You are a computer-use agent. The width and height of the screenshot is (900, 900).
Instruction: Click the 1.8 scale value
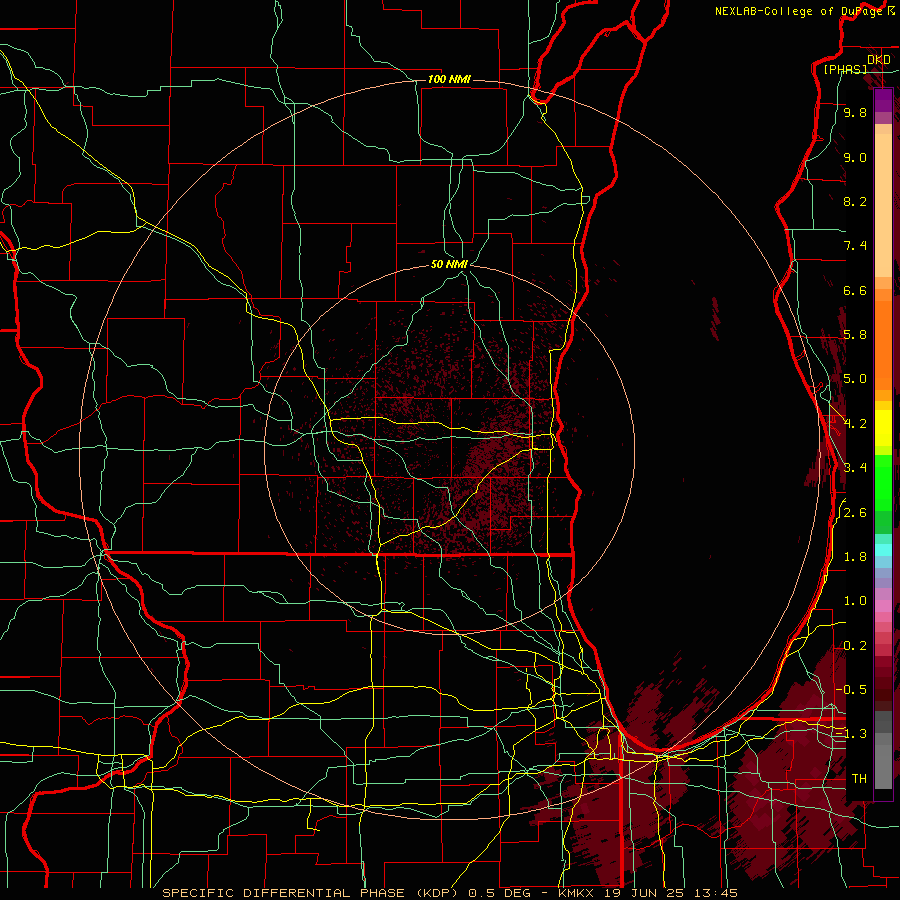pyautogui.click(x=855, y=556)
